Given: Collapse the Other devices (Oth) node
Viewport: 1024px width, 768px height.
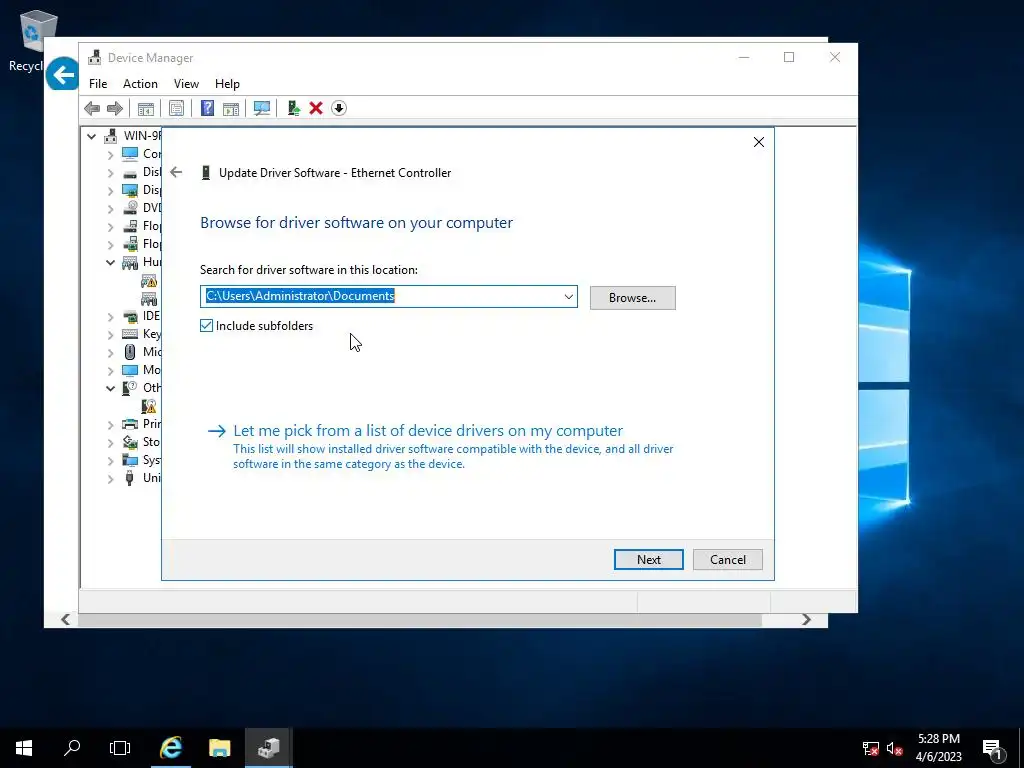Looking at the screenshot, I should pyautogui.click(x=110, y=389).
